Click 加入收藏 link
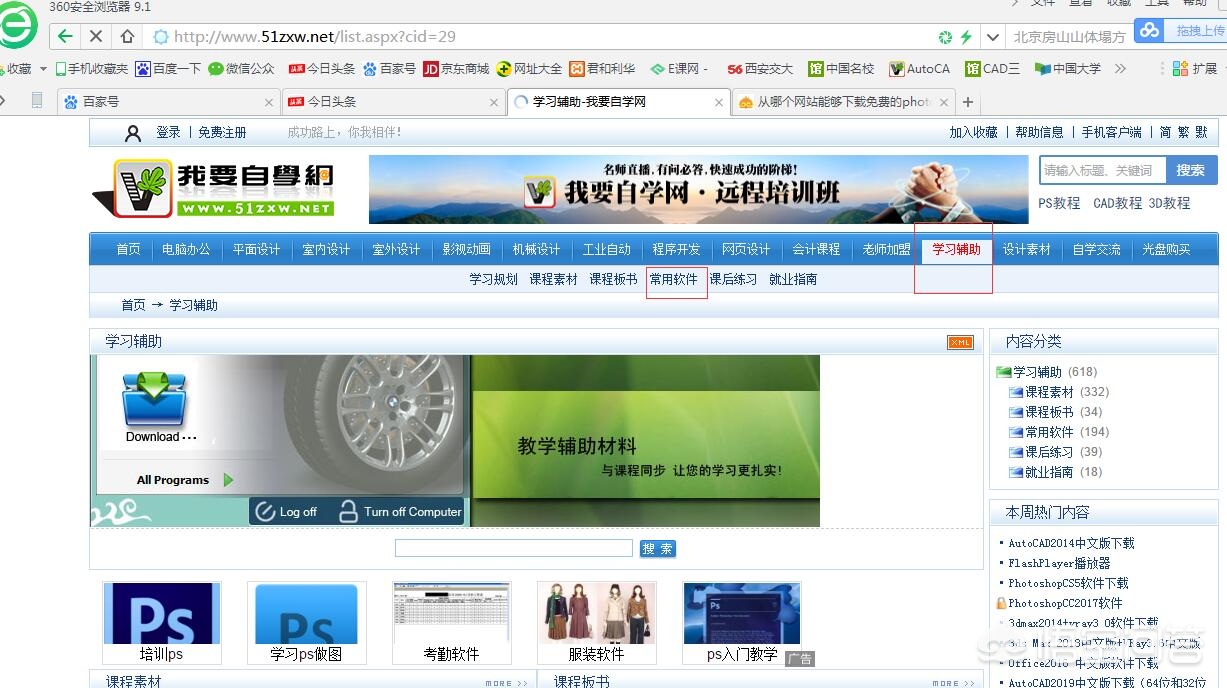Image resolution: width=1227 pixels, height=688 pixels. click(974, 132)
